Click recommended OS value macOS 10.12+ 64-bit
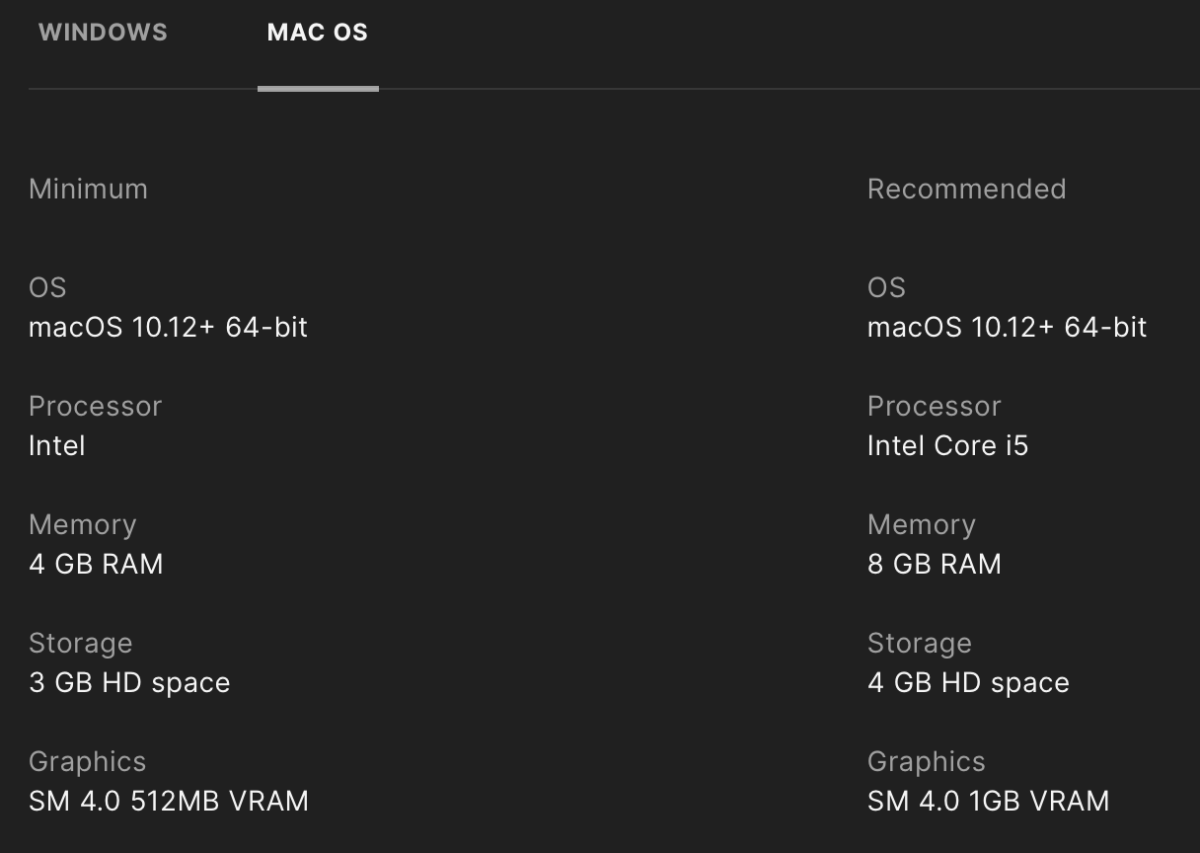 tap(1006, 327)
